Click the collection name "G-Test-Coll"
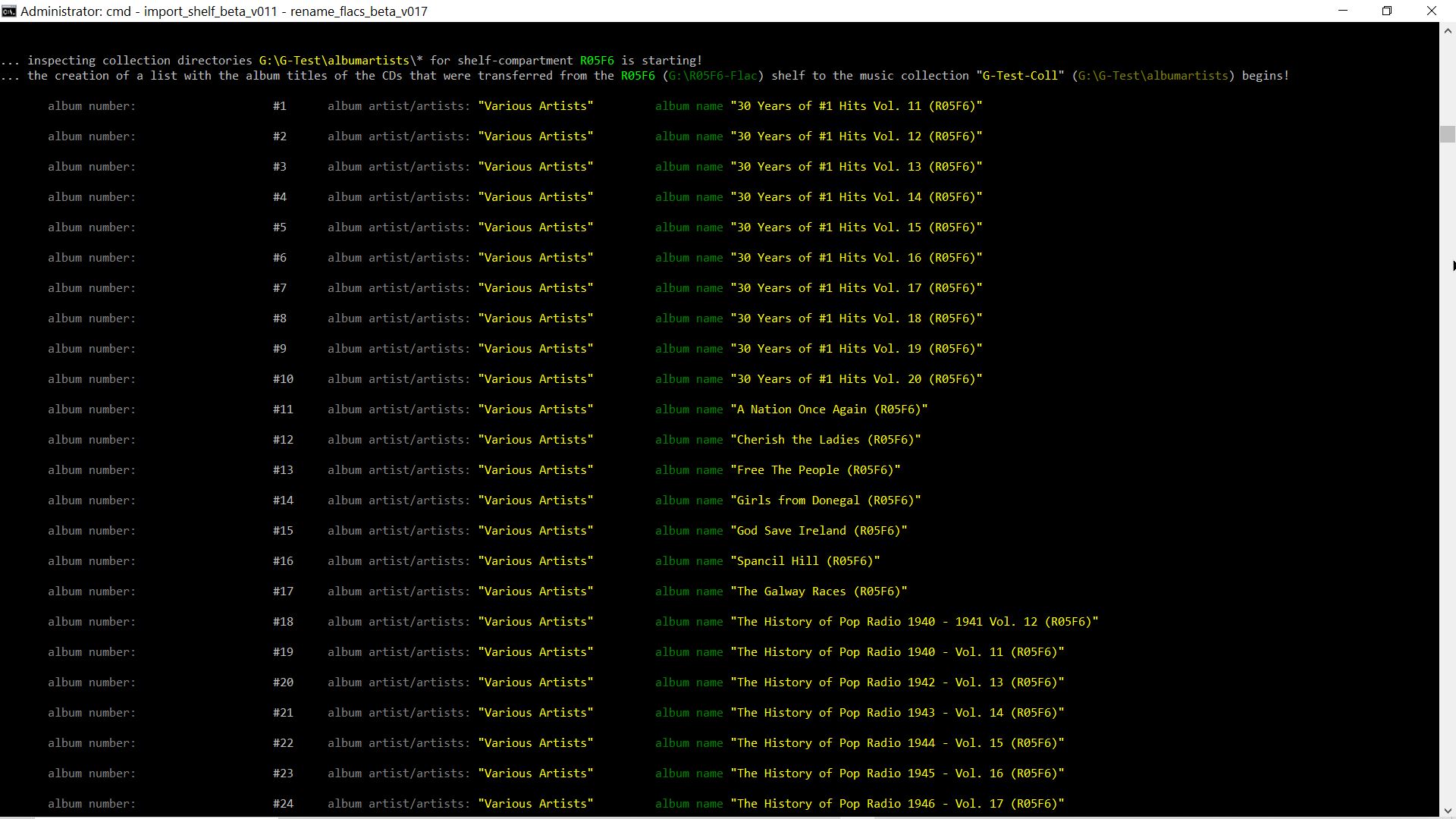Image resolution: width=1456 pixels, height=819 pixels. click(1020, 76)
